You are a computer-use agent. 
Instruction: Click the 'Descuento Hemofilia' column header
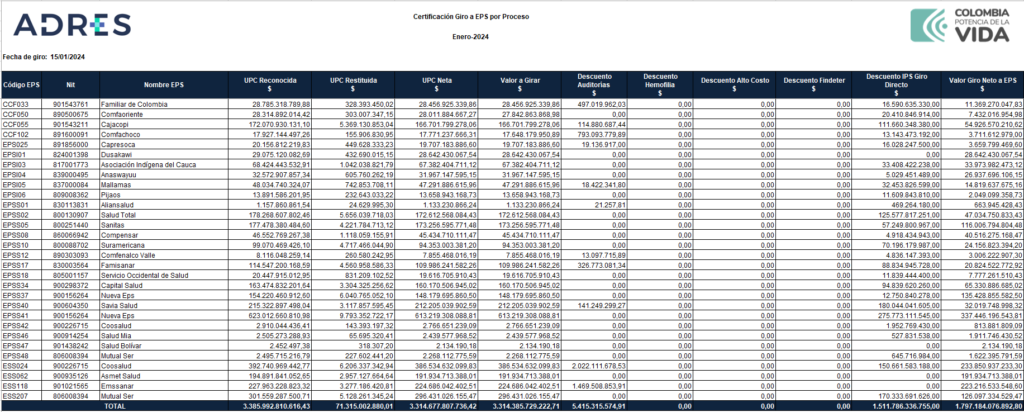660,84
